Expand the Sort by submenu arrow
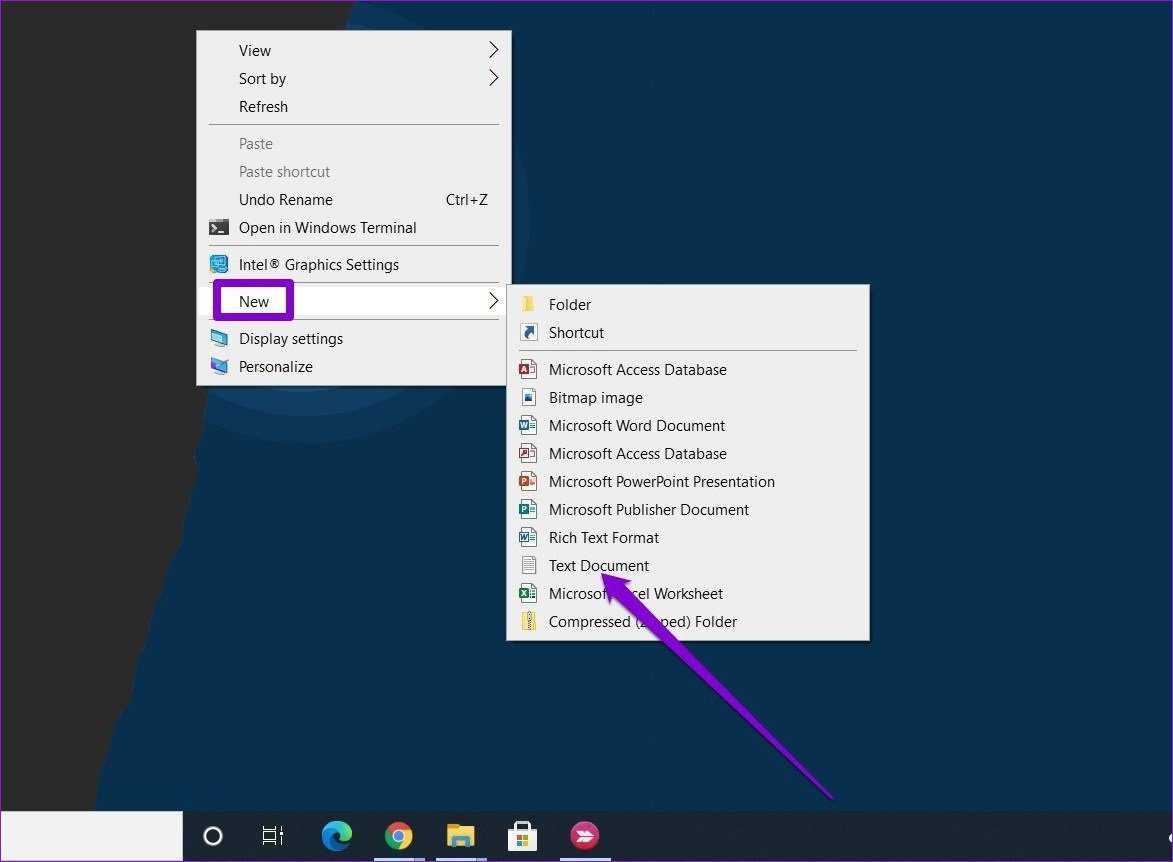The height and width of the screenshot is (862, 1173). click(x=493, y=78)
